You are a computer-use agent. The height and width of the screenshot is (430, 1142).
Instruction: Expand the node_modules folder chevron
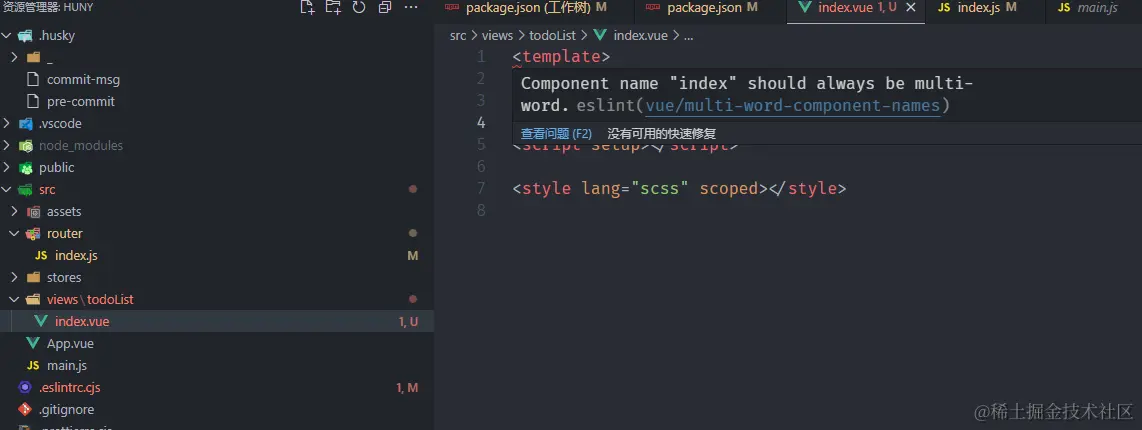pos(7,146)
